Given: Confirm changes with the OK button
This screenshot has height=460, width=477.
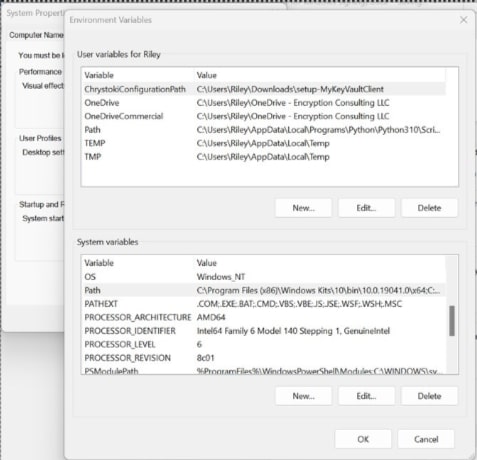Looking at the screenshot, I should pos(363,439).
